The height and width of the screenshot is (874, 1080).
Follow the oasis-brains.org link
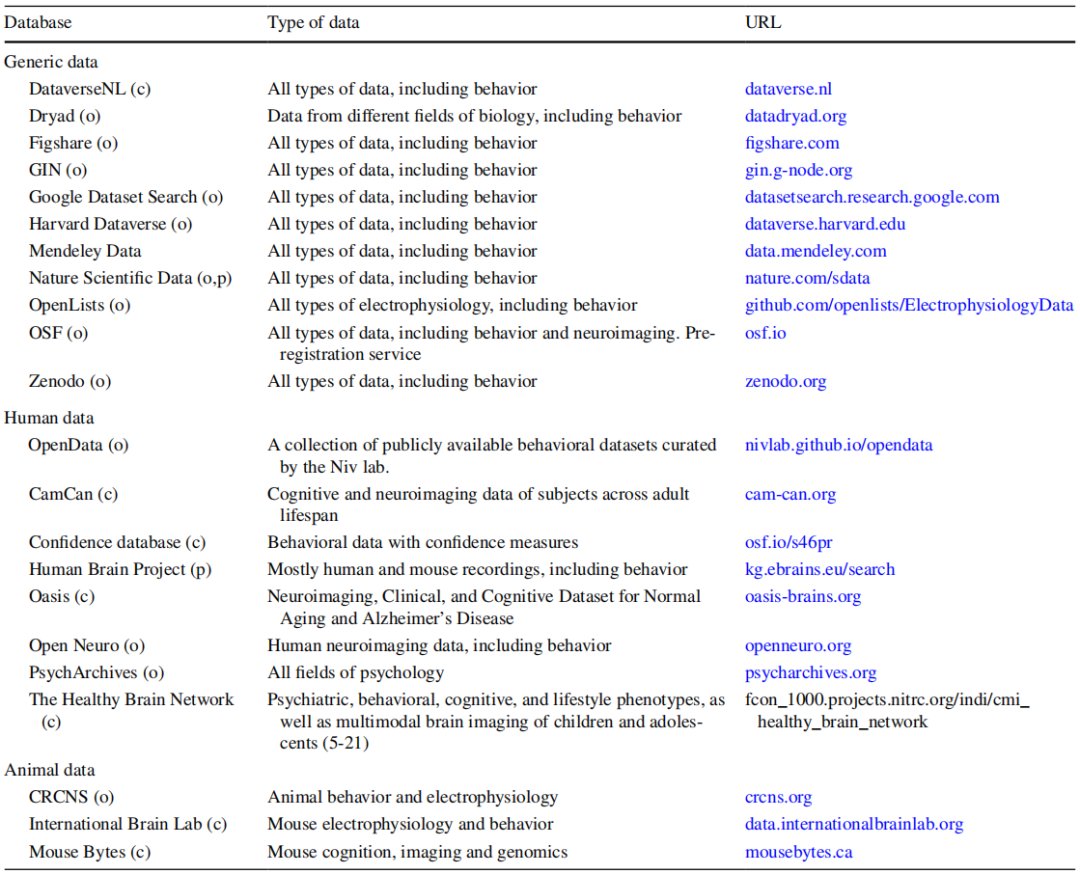coord(802,597)
